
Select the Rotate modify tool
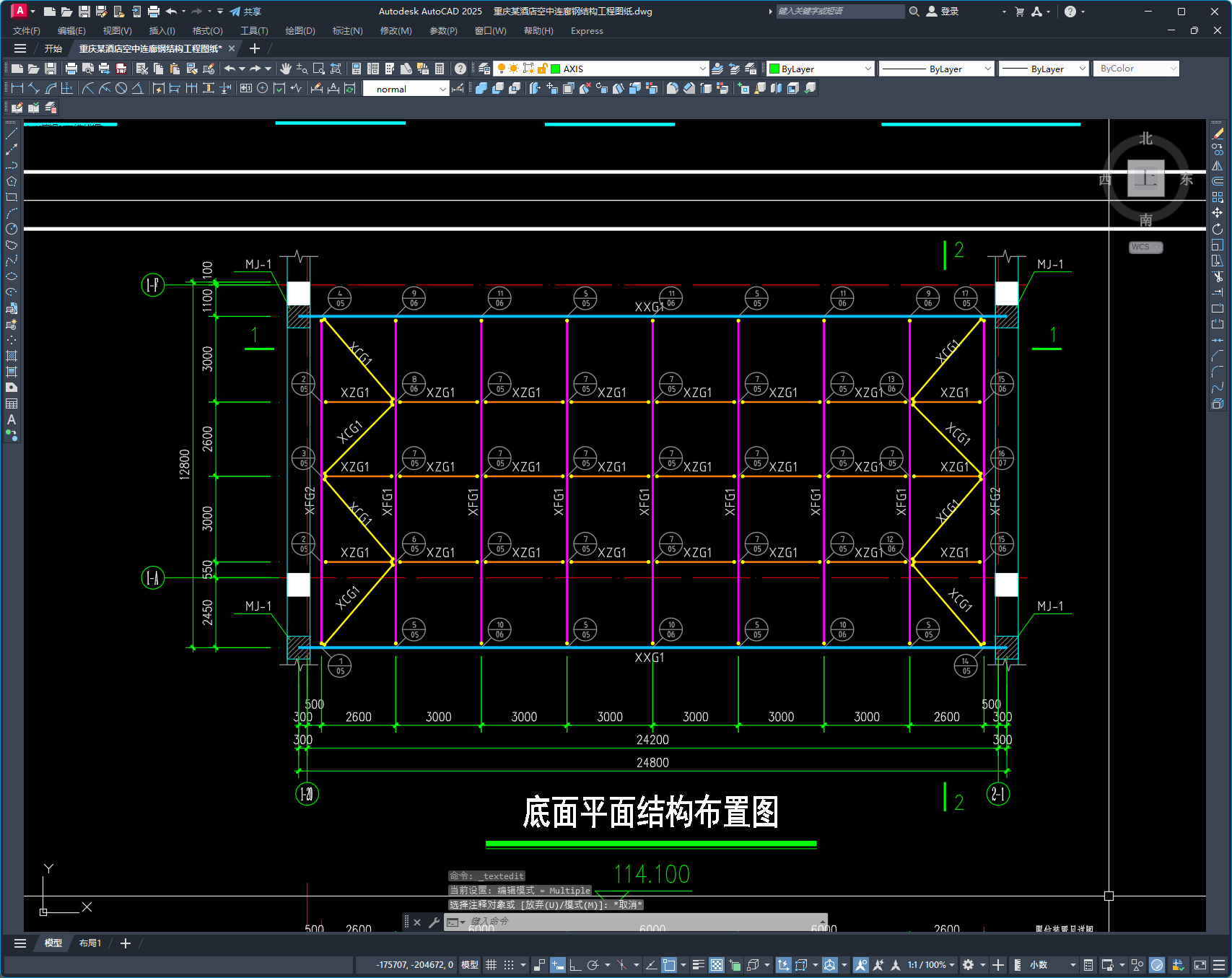(1218, 229)
